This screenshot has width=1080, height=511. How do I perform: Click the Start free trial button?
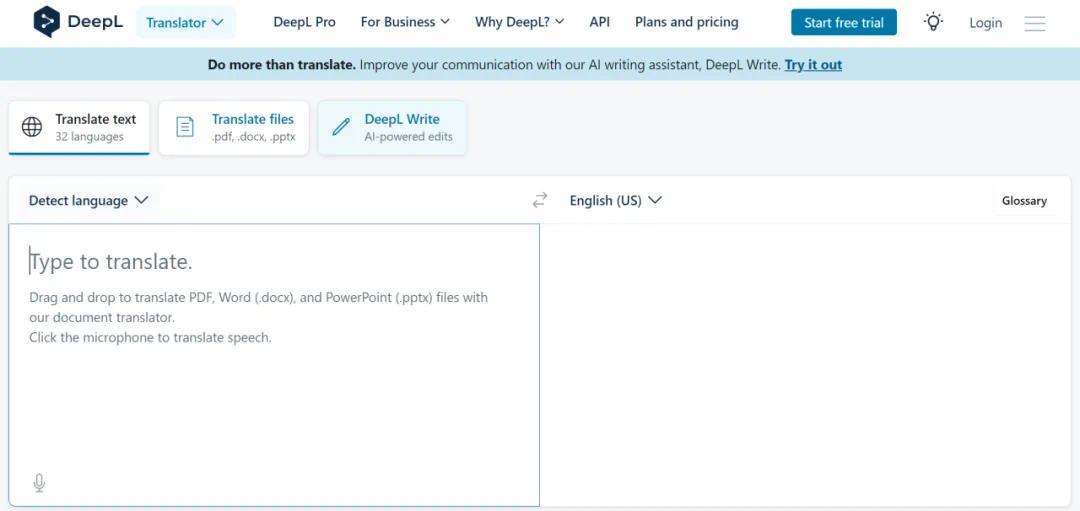click(x=844, y=23)
